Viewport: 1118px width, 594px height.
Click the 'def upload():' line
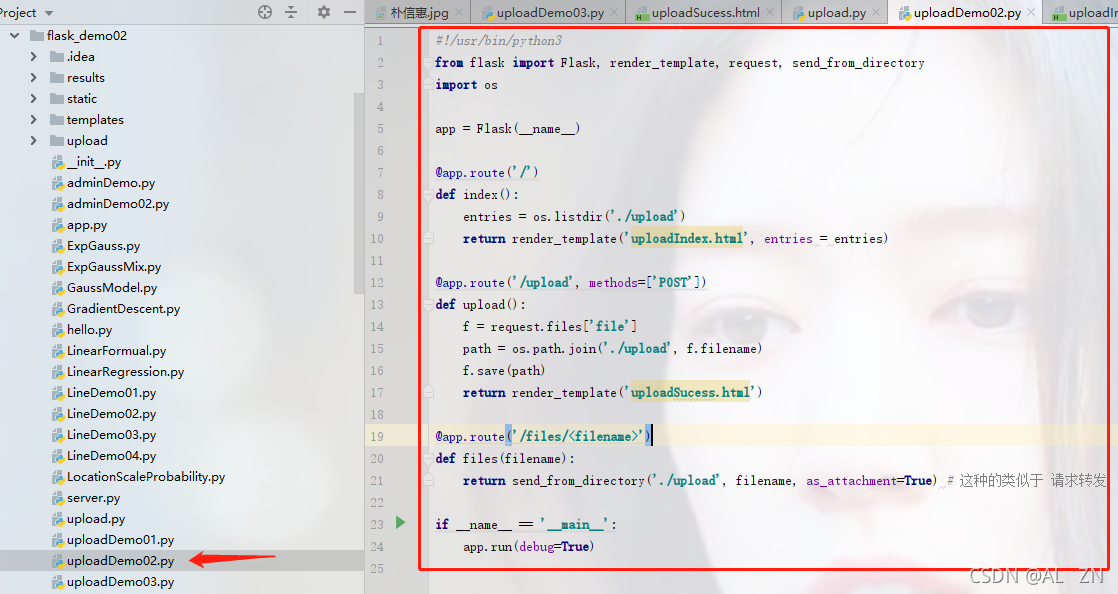481,304
